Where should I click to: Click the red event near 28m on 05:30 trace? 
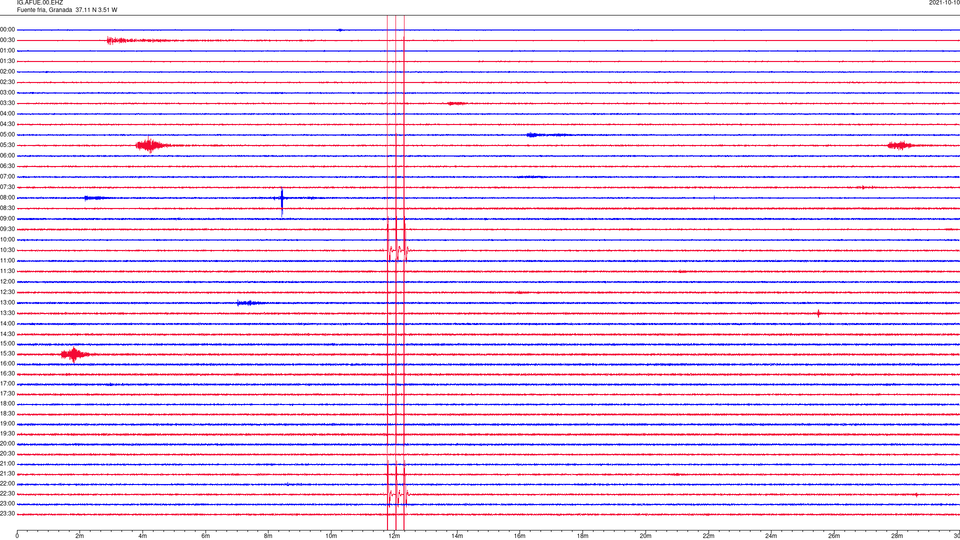pyautogui.click(x=900, y=145)
